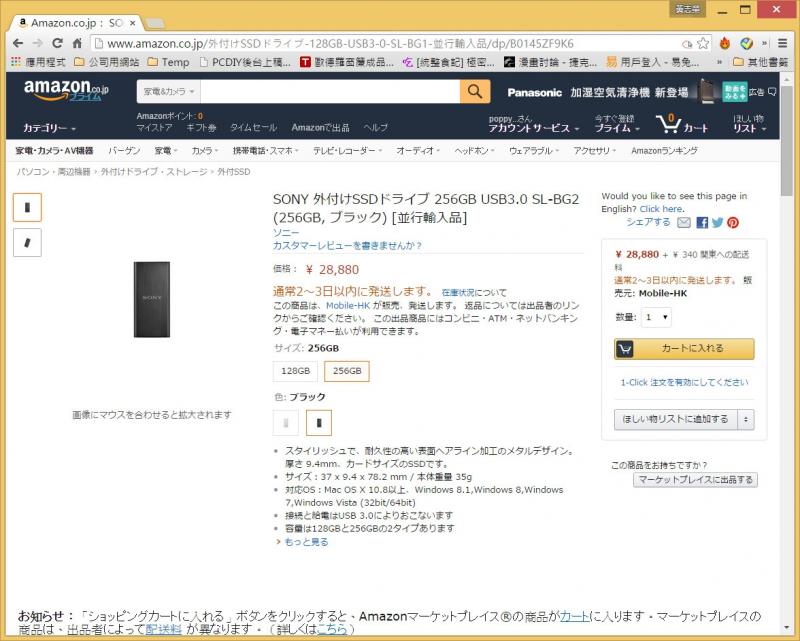Open the browser home page icon

[77, 43]
